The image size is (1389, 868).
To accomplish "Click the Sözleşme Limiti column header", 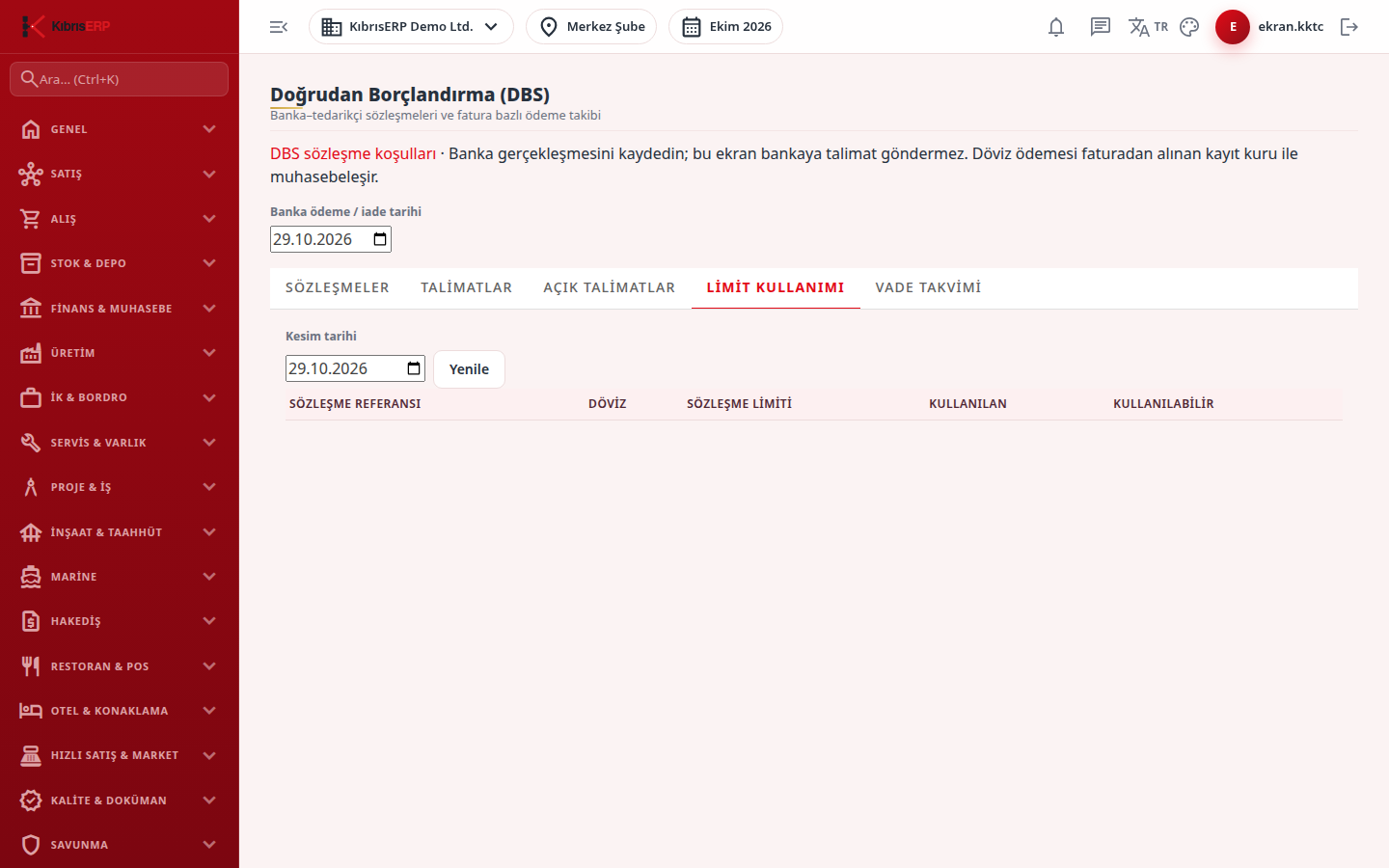I will pyautogui.click(x=739, y=404).
